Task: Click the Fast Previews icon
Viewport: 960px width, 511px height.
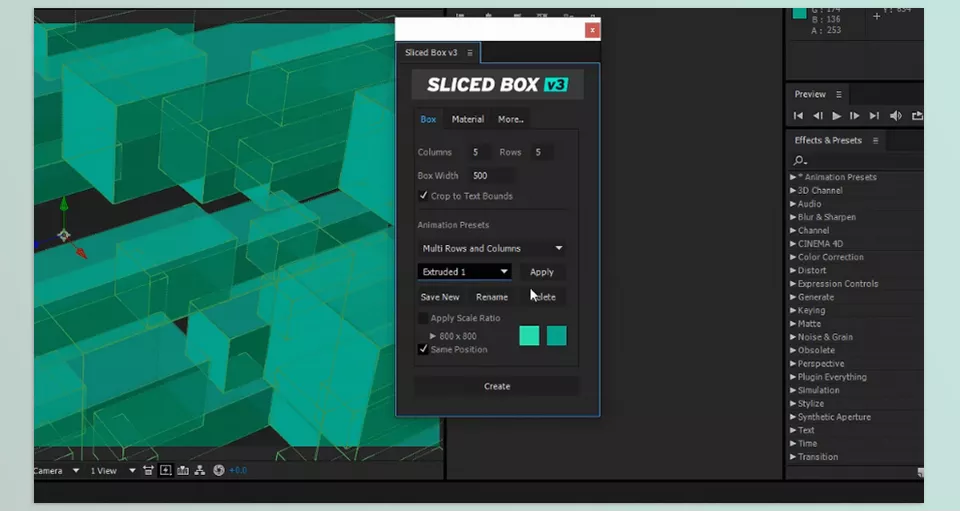Action: click(x=165, y=470)
